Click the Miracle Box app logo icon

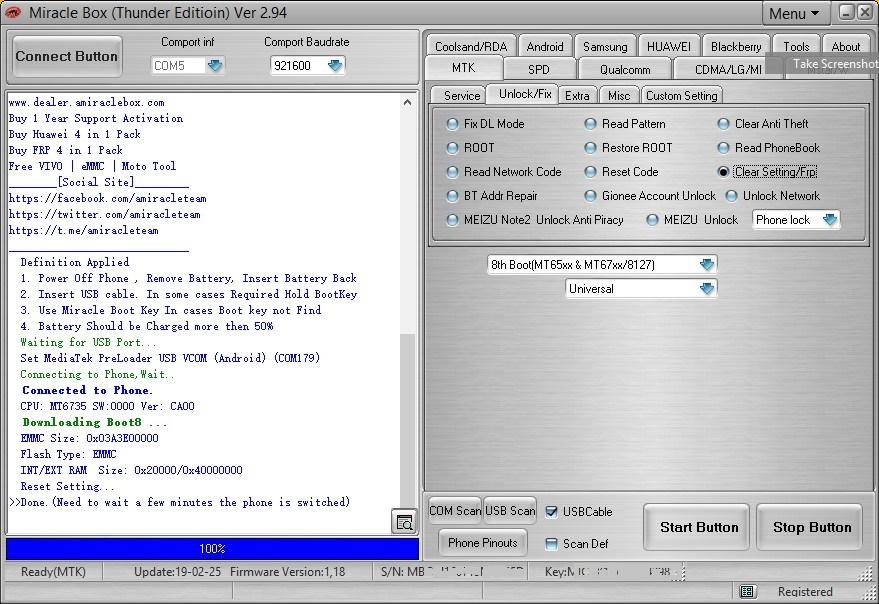pos(12,12)
